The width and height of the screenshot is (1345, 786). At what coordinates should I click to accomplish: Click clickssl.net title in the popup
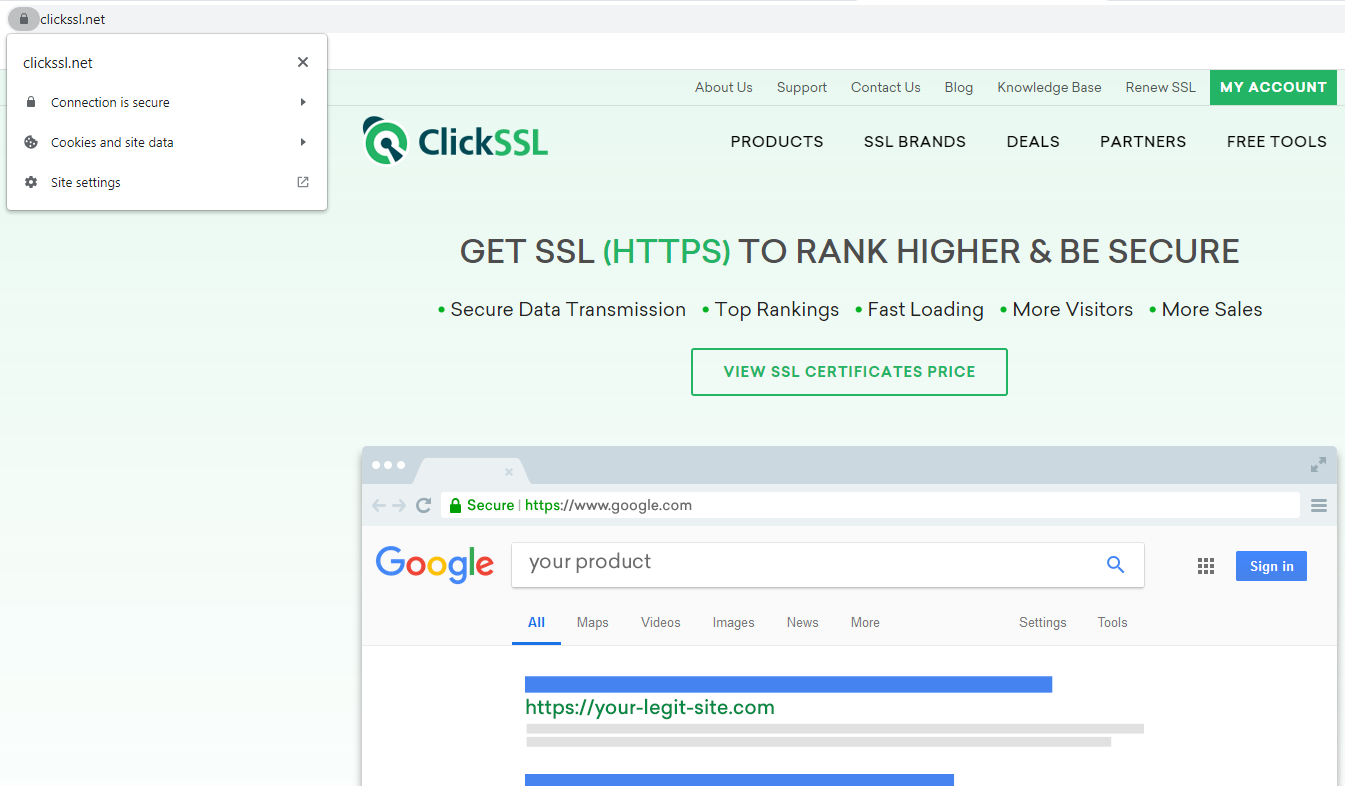(58, 62)
